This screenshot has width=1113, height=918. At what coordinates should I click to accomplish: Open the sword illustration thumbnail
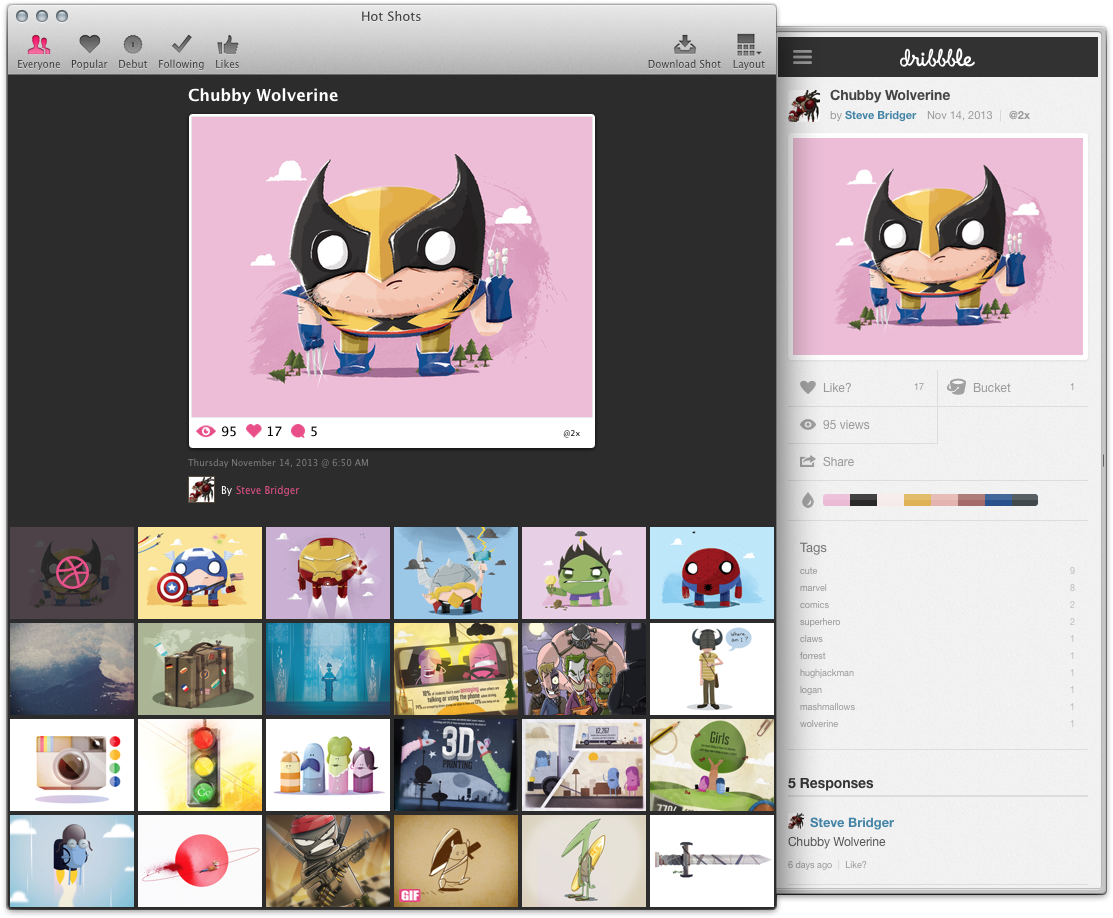[x=712, y=860]
